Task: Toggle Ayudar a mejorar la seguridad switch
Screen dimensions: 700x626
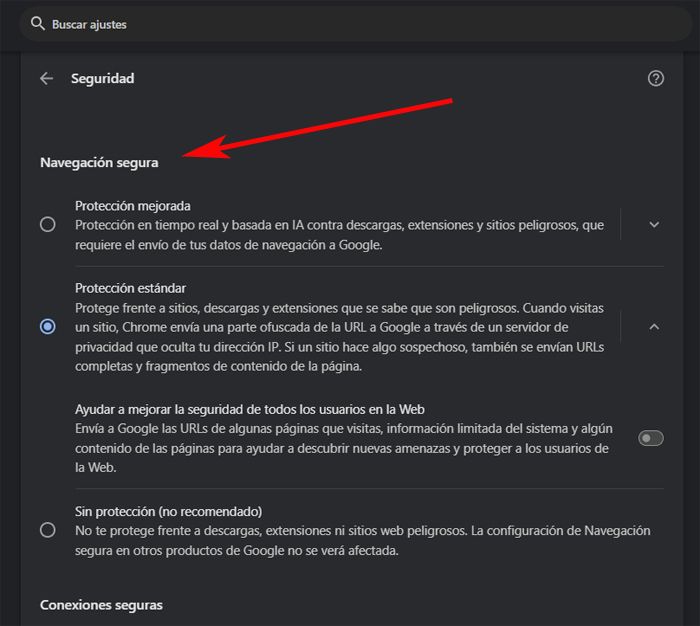Action: click(x=650, y=438)
